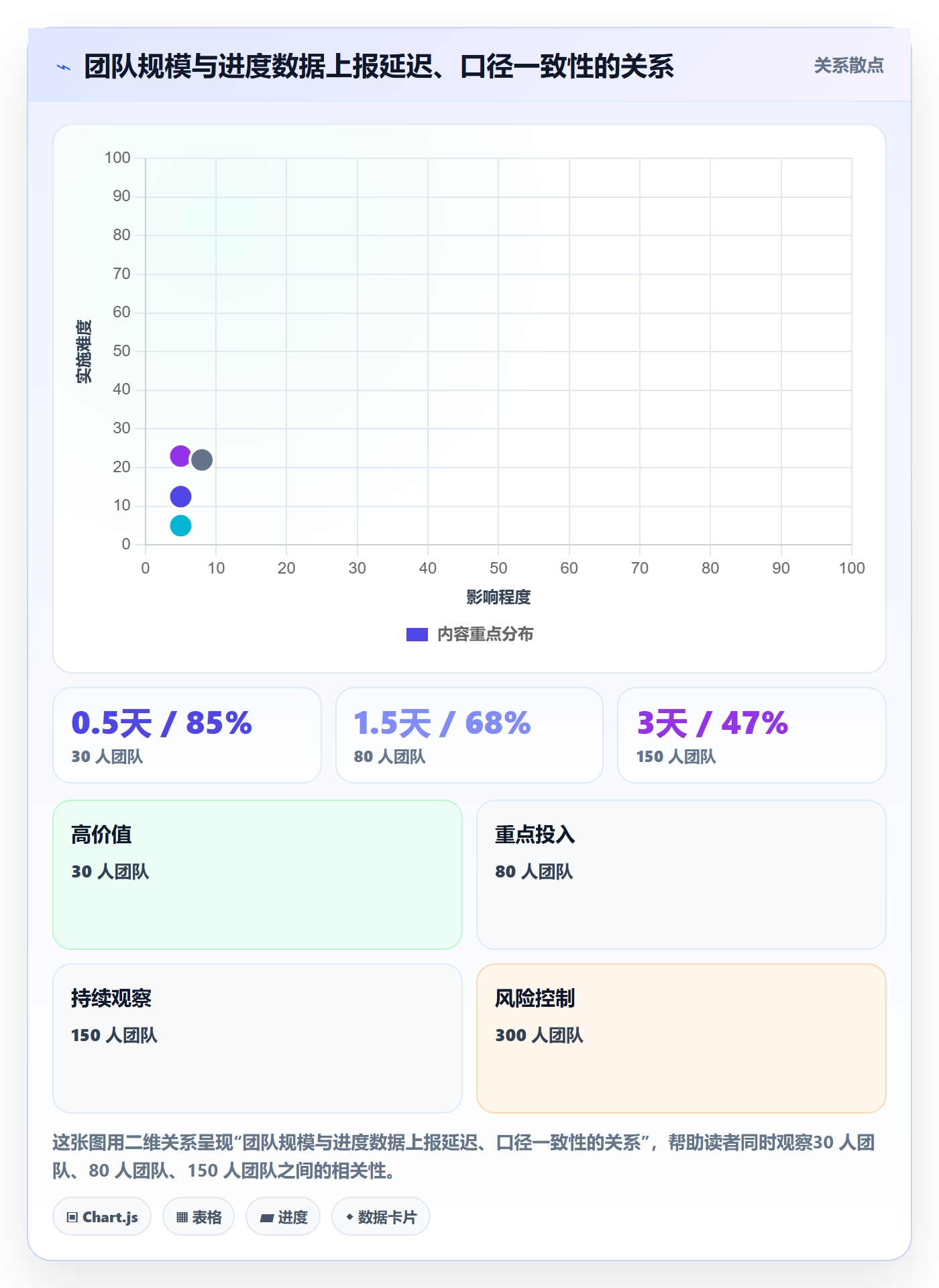Click the 数据卡片 tag chip

click(381, 1216)
